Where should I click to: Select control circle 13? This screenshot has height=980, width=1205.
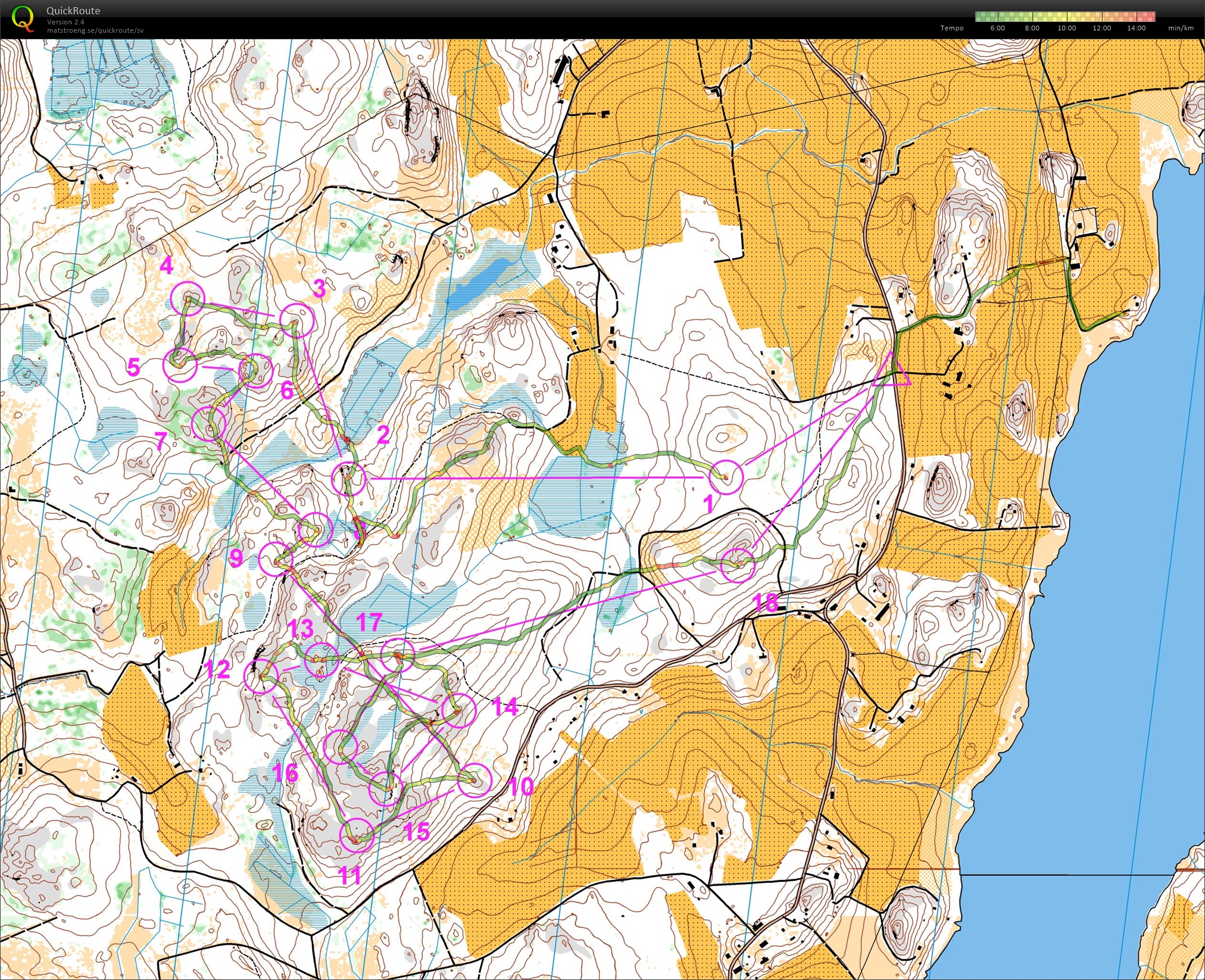[x=321, y=660]
